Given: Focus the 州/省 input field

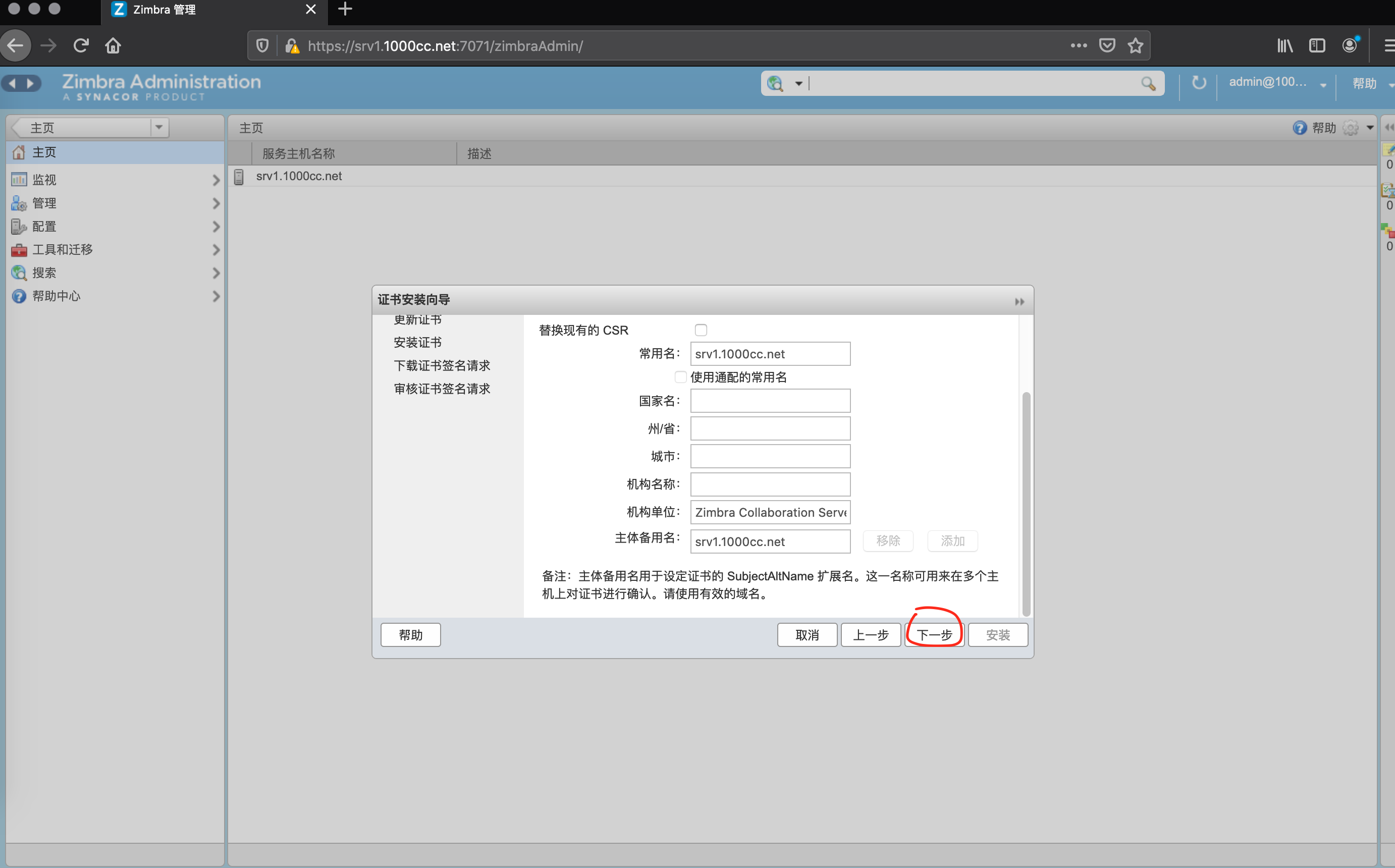Looking at the screenshot, I should (x=770, y=428).
